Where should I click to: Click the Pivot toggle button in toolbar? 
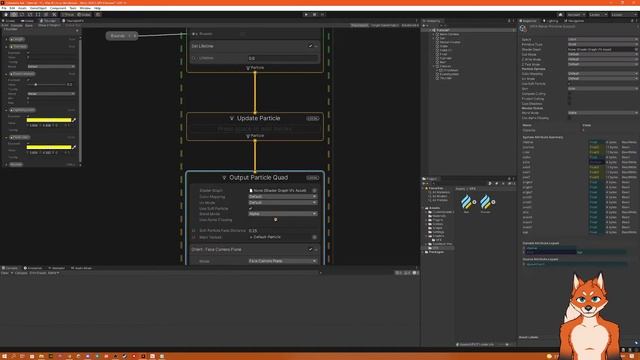click(x=68, y=14)
